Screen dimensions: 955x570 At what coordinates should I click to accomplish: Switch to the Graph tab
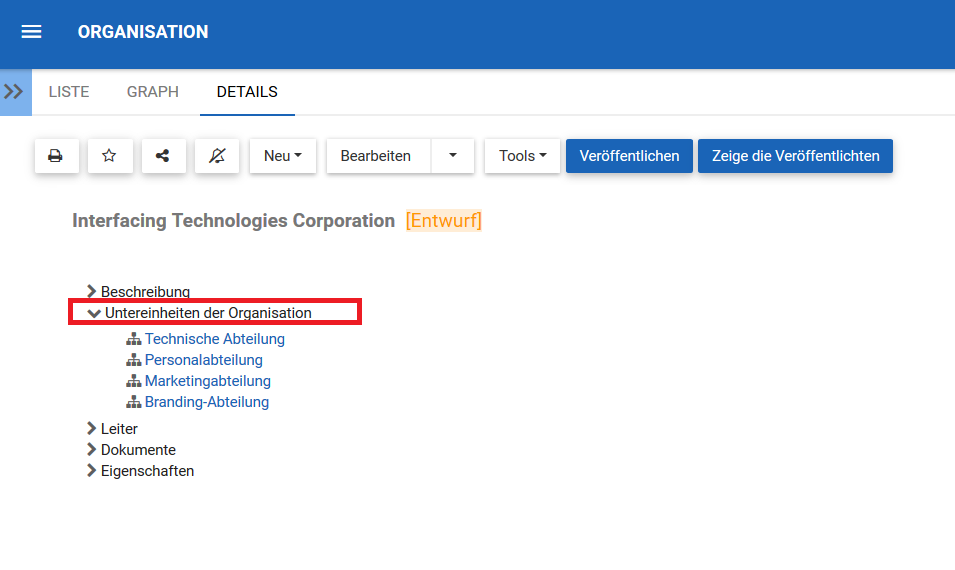coord(153,92)
